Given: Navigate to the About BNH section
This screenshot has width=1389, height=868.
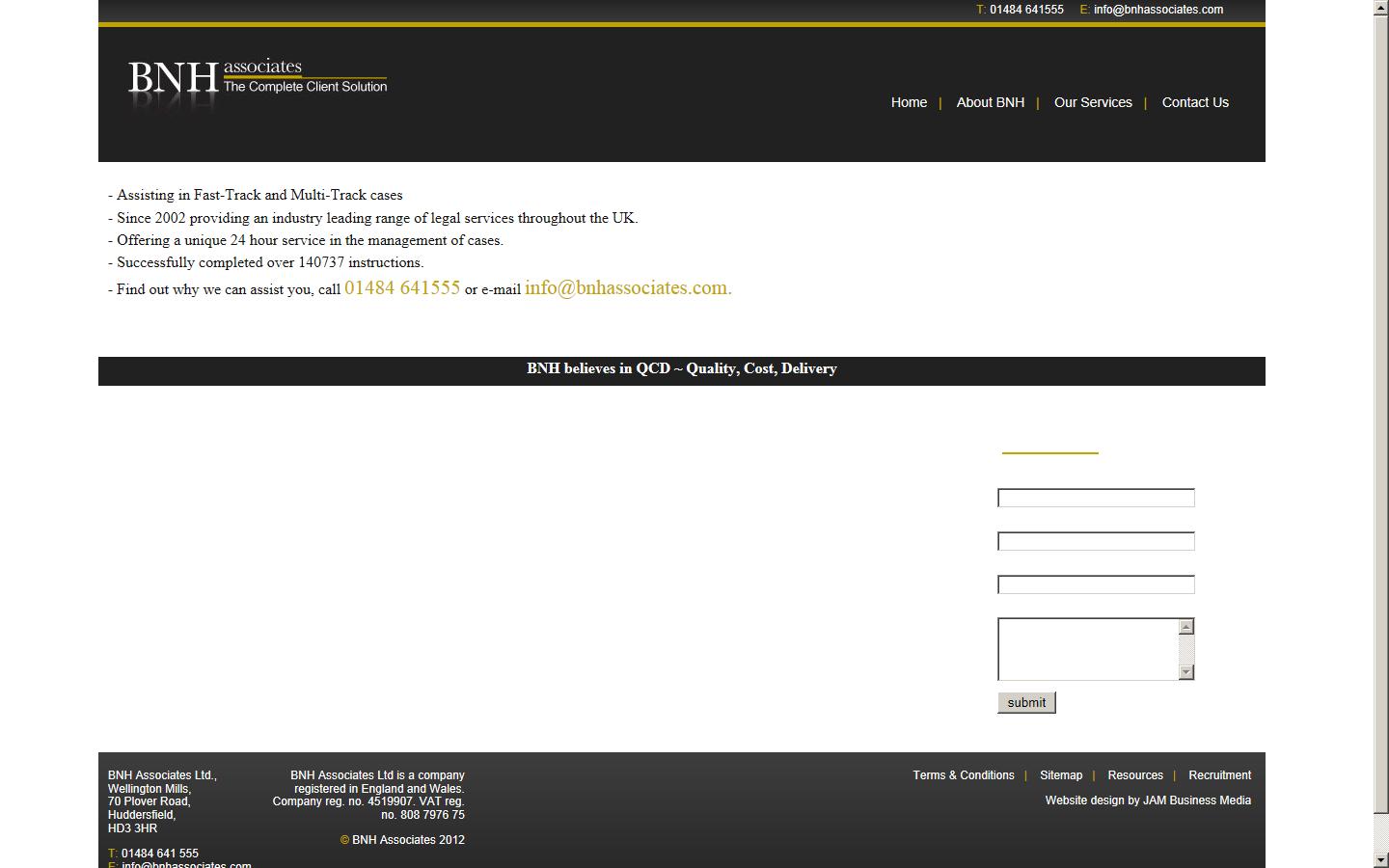Looking at the screenshot, I should (x=990, y=102).
